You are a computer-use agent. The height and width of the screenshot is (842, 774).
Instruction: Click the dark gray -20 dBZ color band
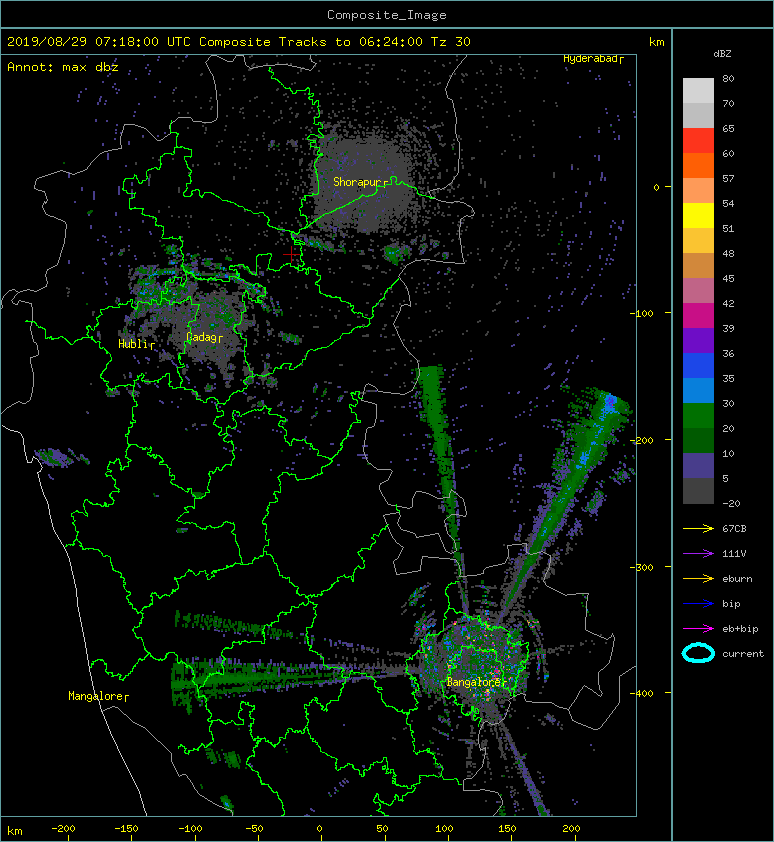tap(698, 491)
